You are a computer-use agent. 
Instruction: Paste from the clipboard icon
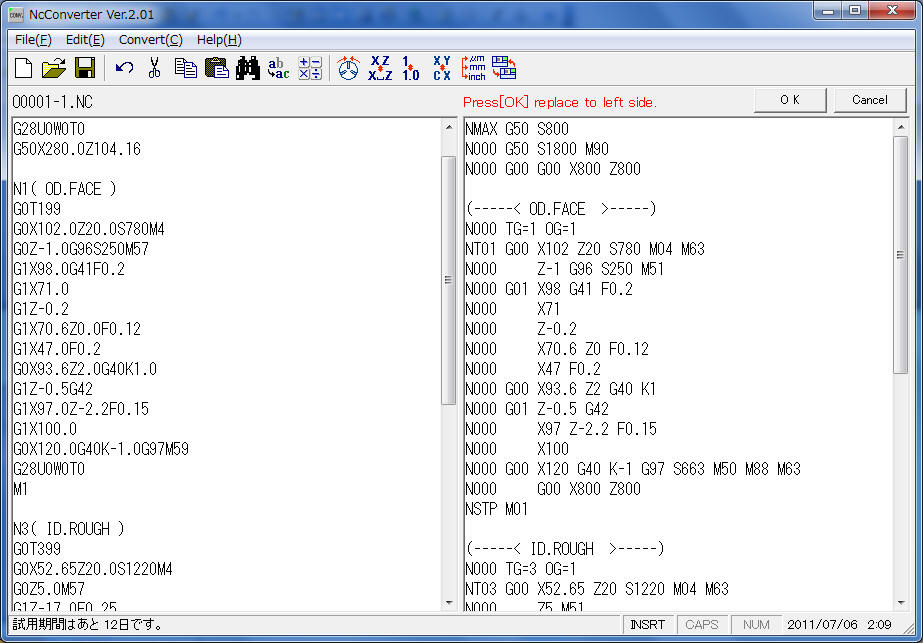217,68
